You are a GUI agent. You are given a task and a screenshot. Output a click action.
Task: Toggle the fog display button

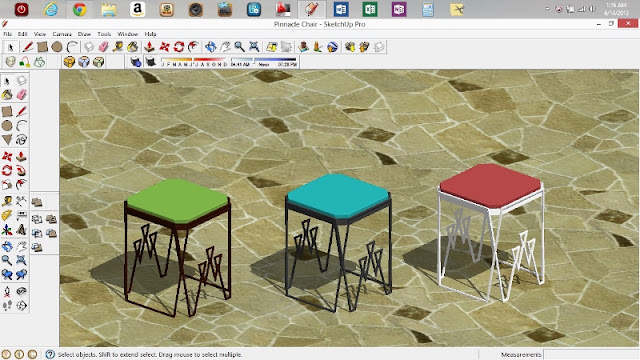pyautogui.click(x=151, y=62)
